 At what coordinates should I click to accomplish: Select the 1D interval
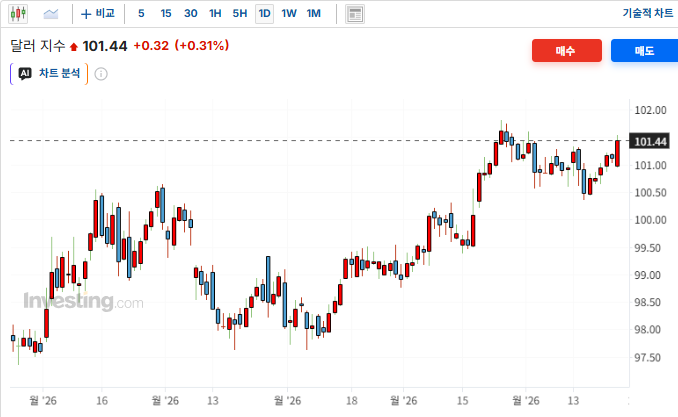[x=265, y=14]
